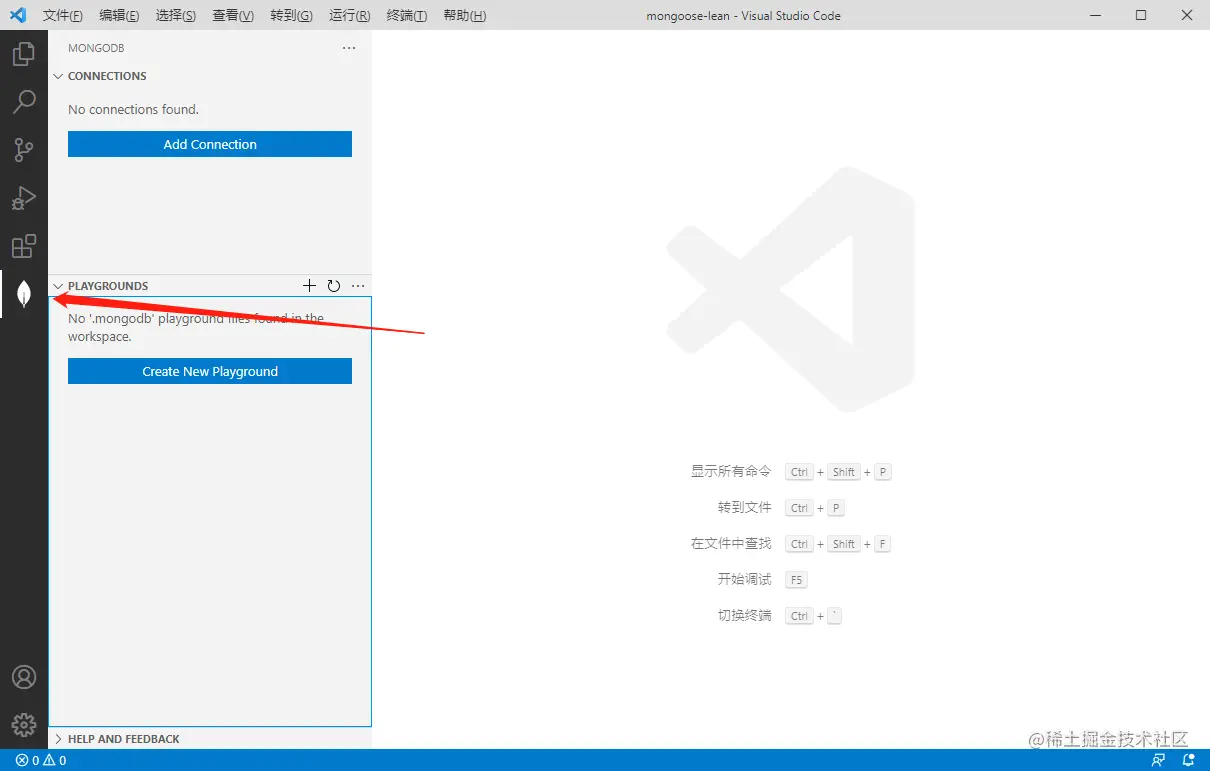Click the Create New Playground button
The width and height of the screenshot is (1210, 771).
[x=209, y=371]
